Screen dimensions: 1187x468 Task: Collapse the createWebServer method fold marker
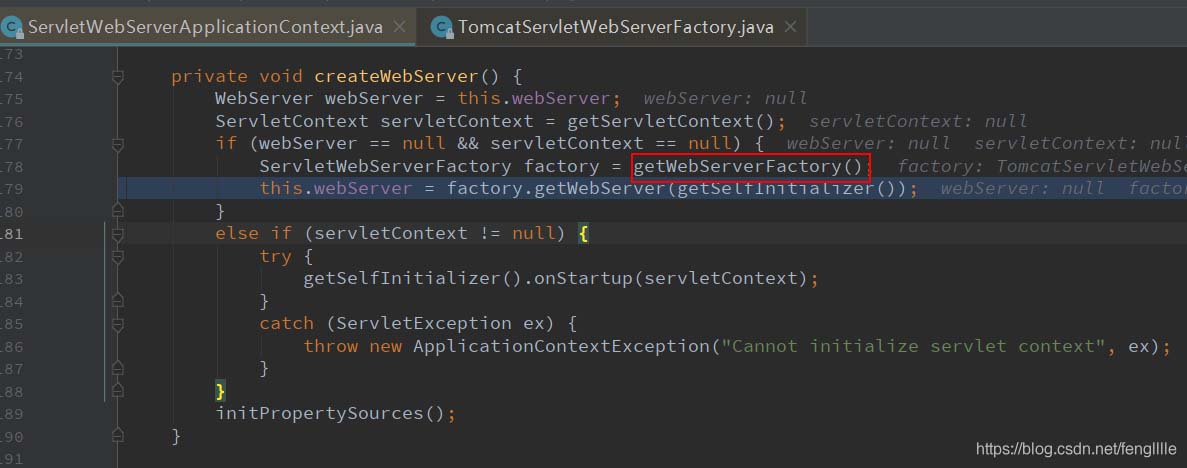118,76
